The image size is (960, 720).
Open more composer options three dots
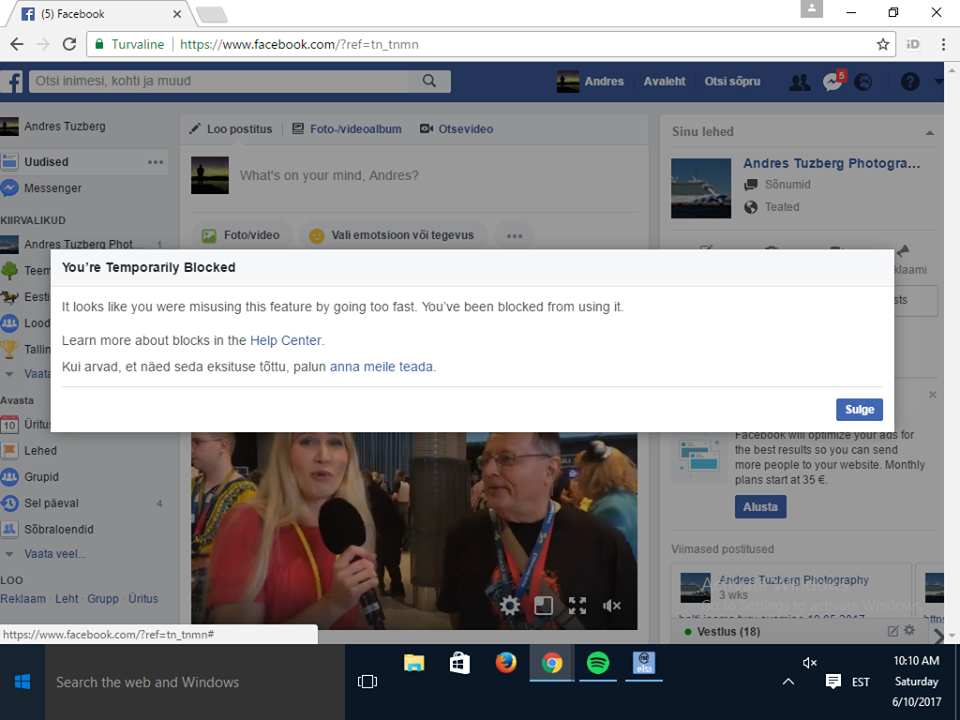(x=514, y=236)
